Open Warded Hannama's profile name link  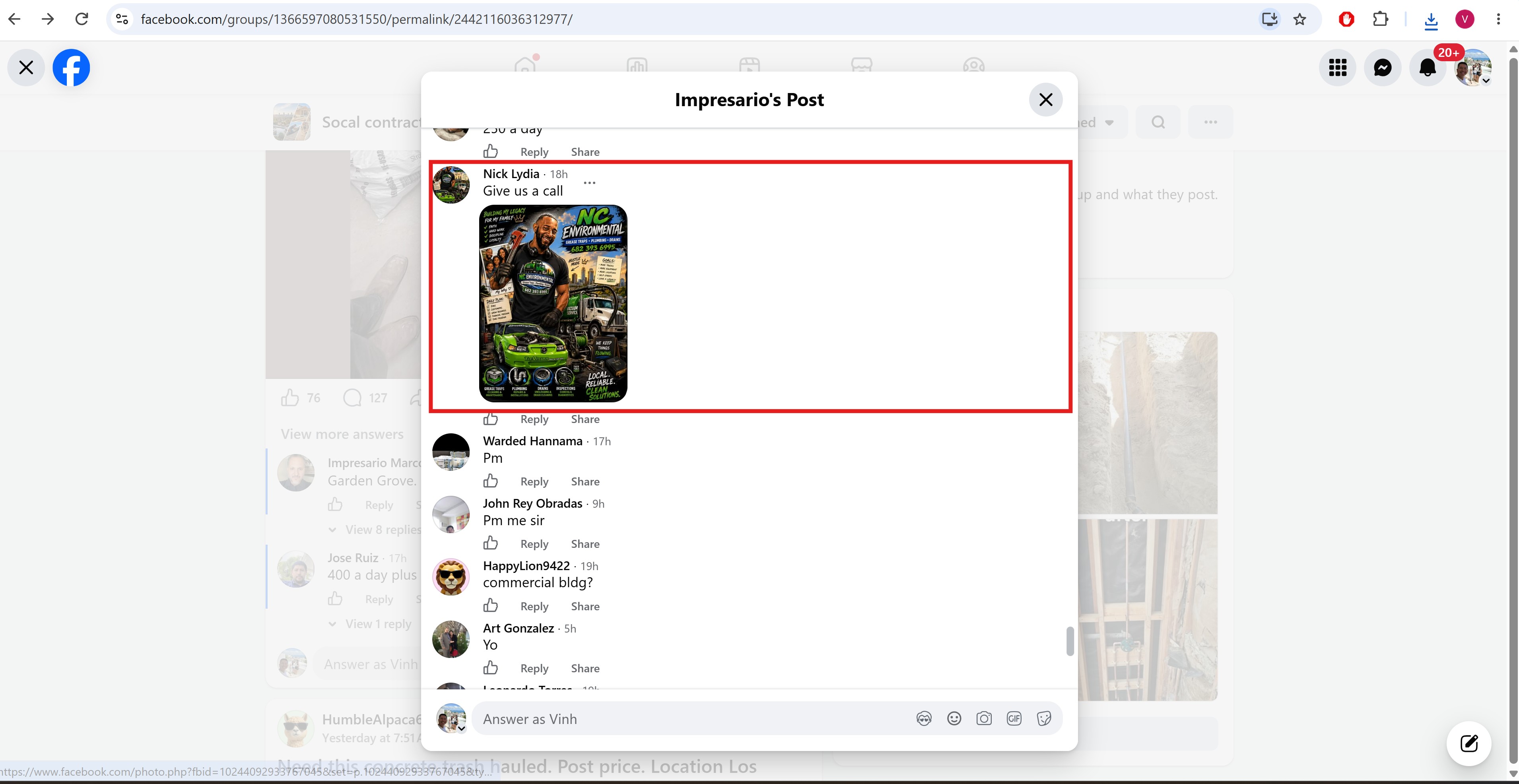532,441
